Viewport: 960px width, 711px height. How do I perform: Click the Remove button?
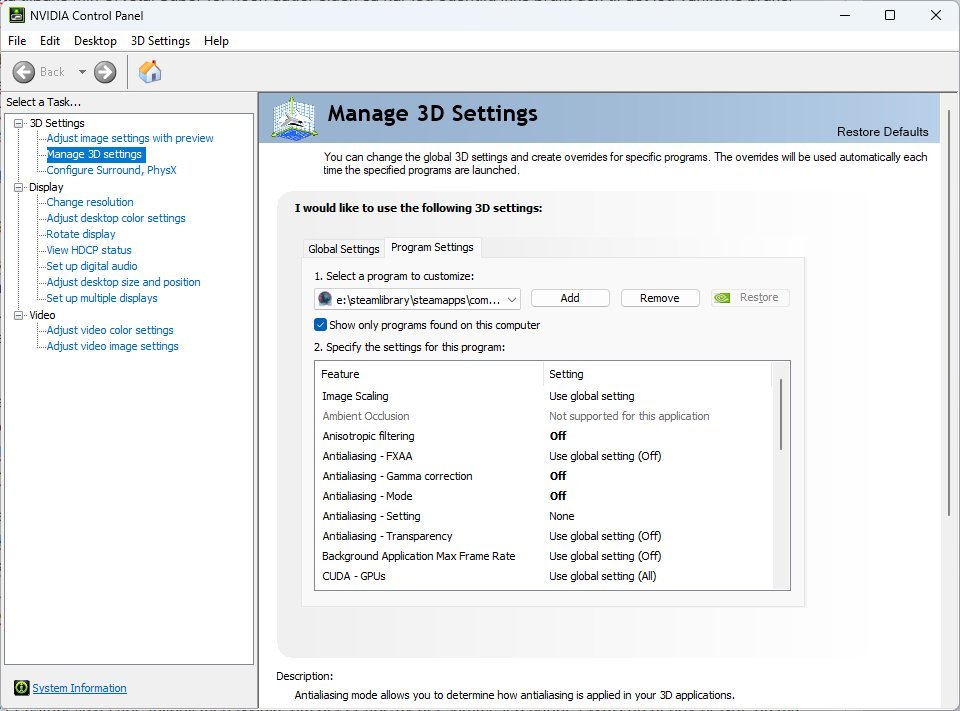659,298
